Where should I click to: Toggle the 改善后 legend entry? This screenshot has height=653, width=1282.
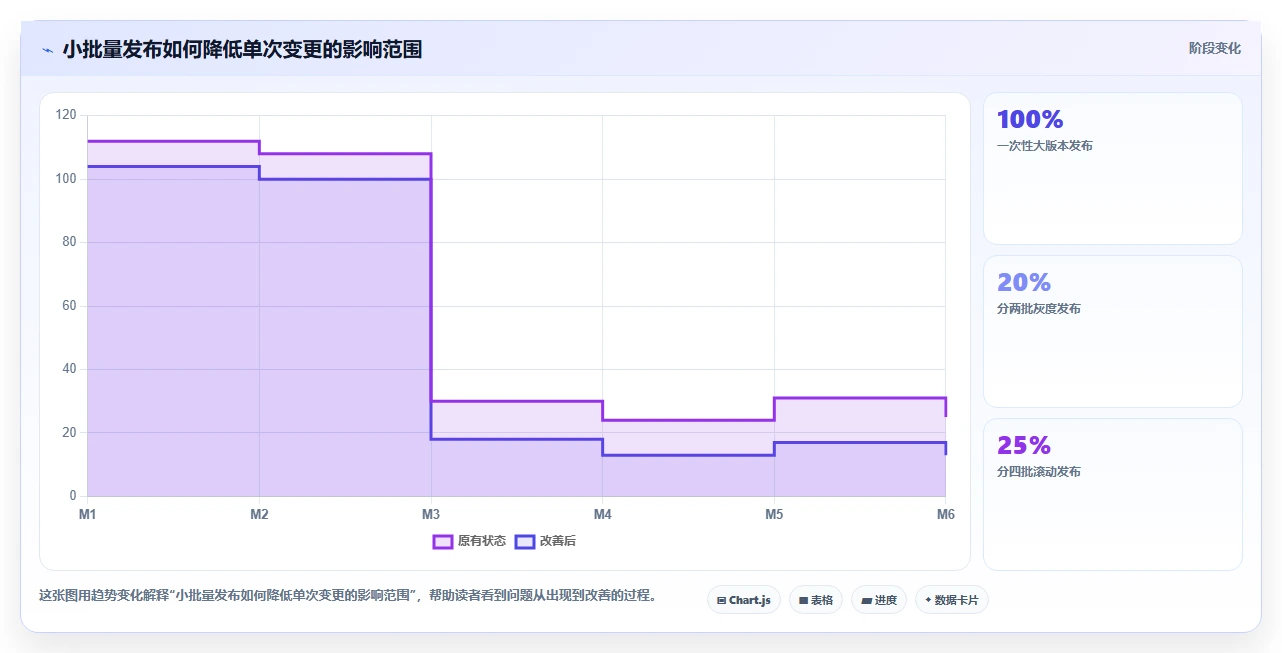point(545,541)
